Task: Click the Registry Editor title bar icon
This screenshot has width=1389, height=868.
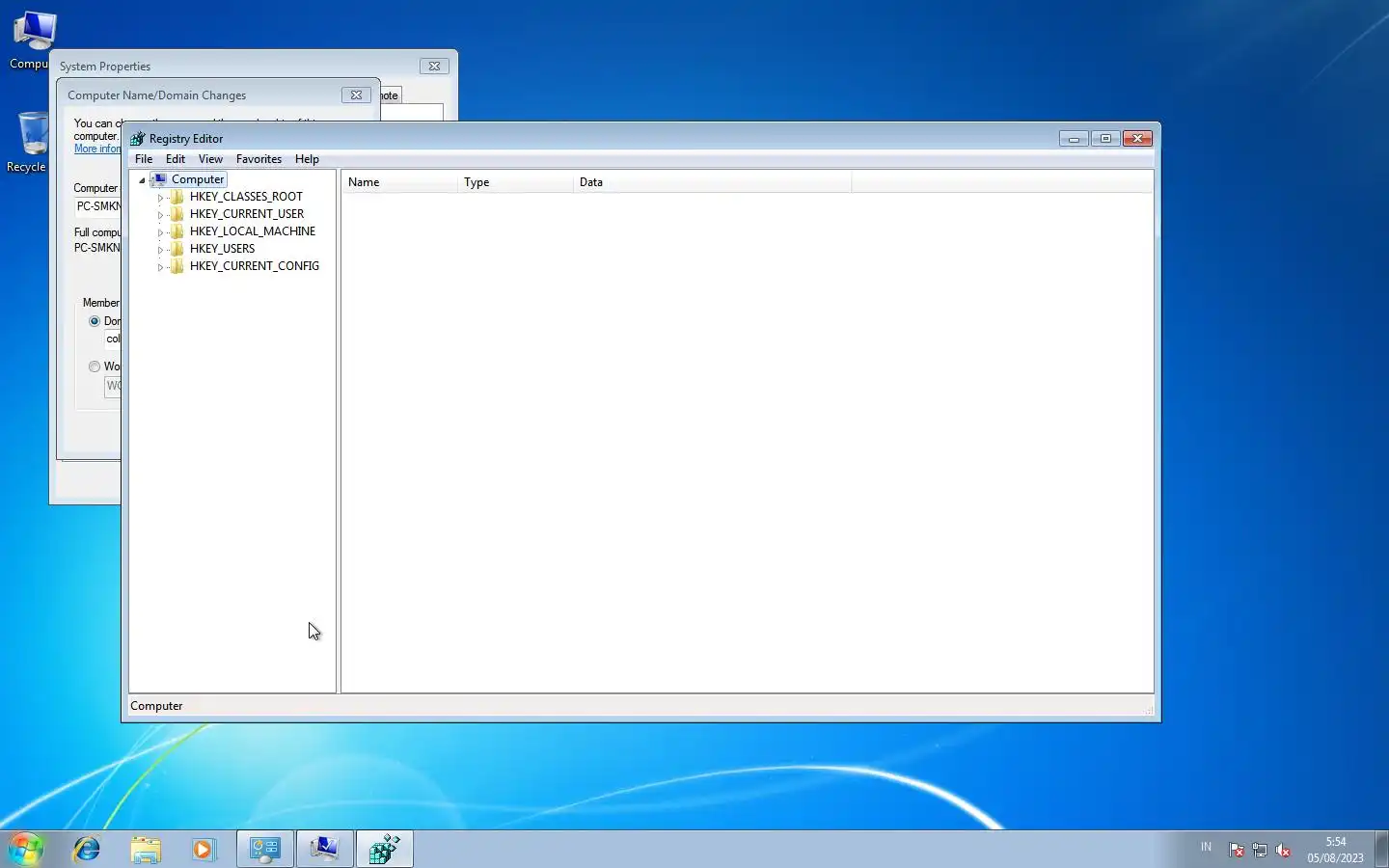Action: 137,139
